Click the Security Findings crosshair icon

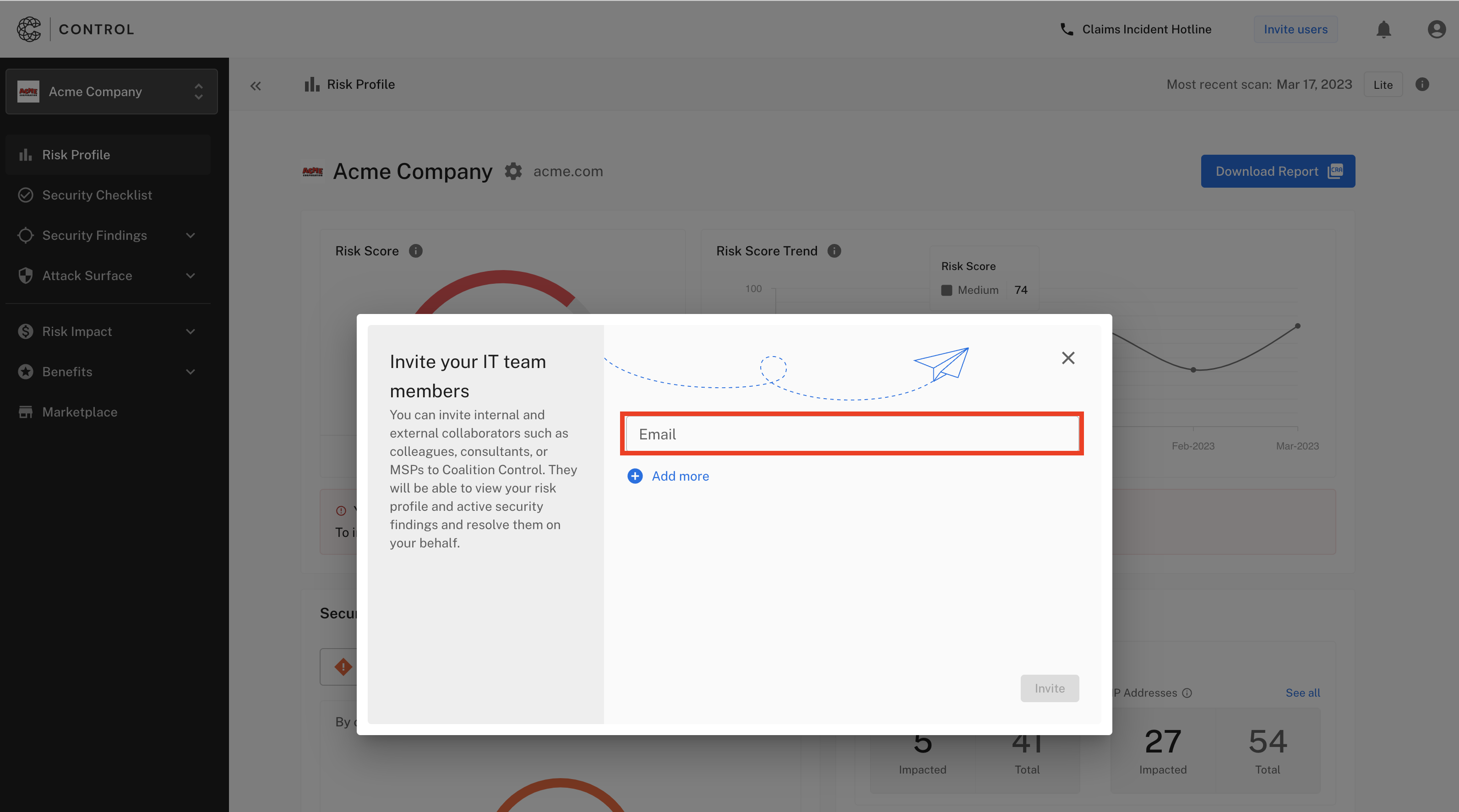click(x=26, y=235)
